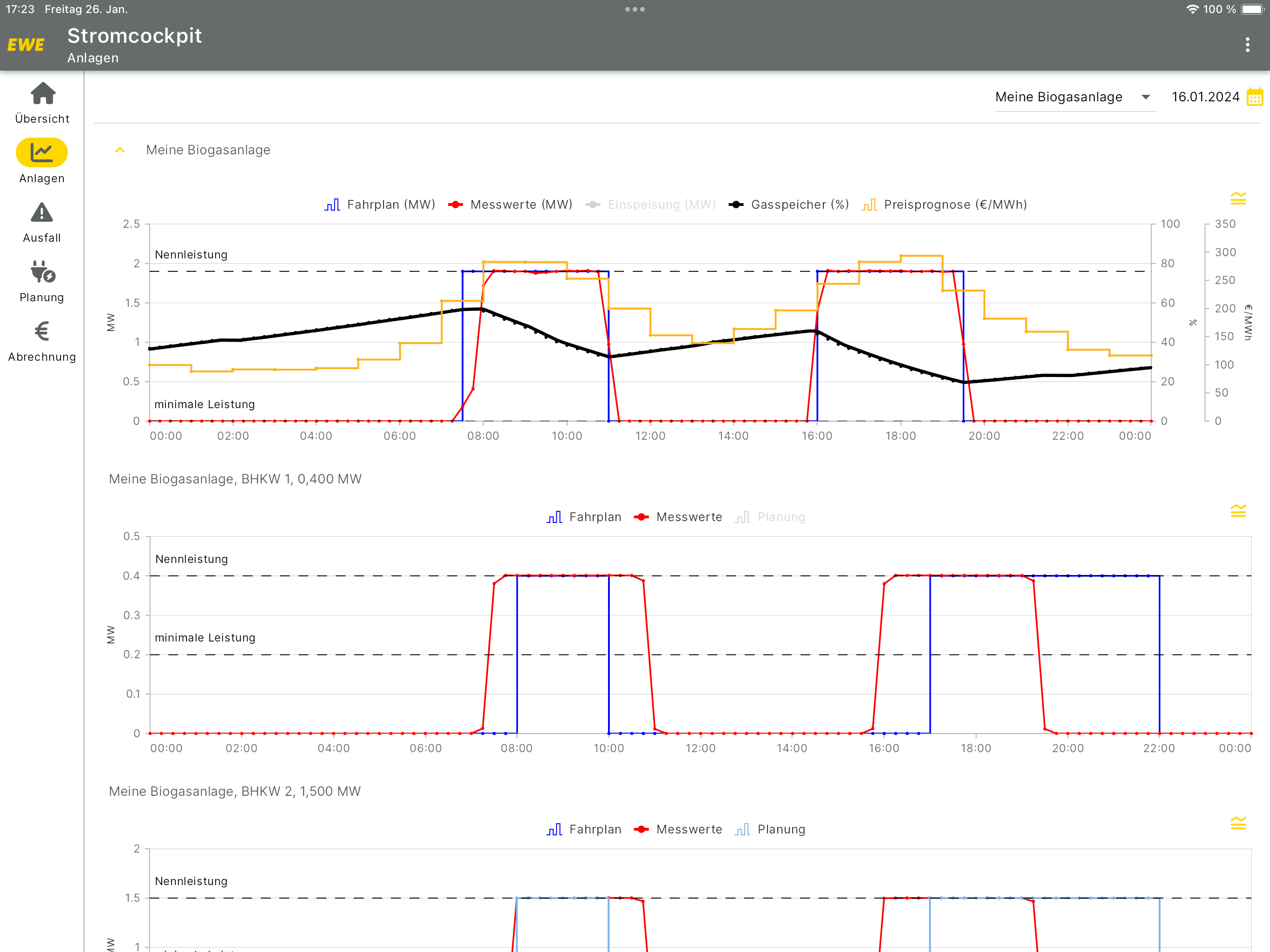Collapse the Meine Biogasanlage section chevron
Screen dimensions: 1270x952
click(x=120, y=151)
